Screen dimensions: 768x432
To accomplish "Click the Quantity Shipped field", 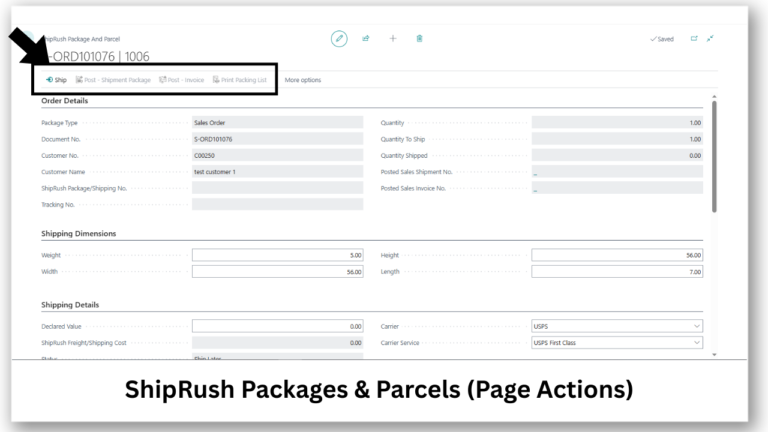I will [x=617, y=155].
